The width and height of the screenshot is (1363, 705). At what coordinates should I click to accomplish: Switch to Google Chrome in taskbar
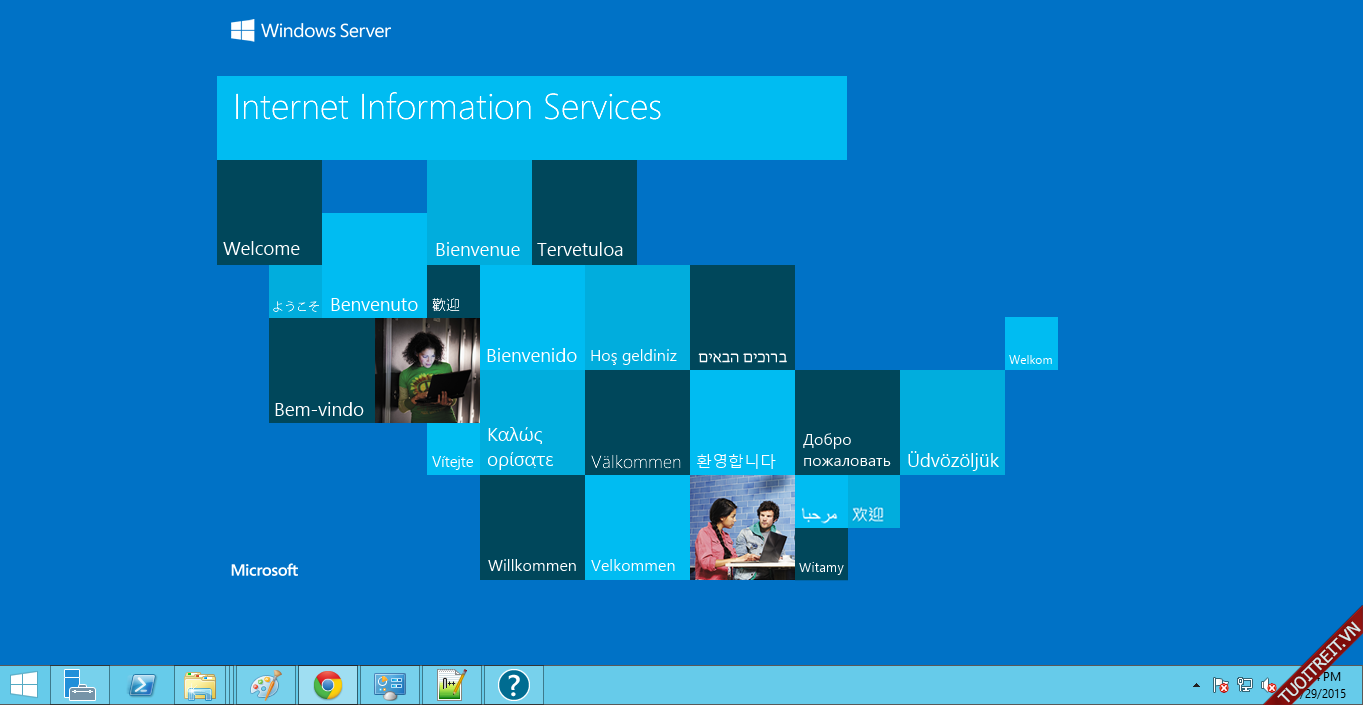(327, 685)
